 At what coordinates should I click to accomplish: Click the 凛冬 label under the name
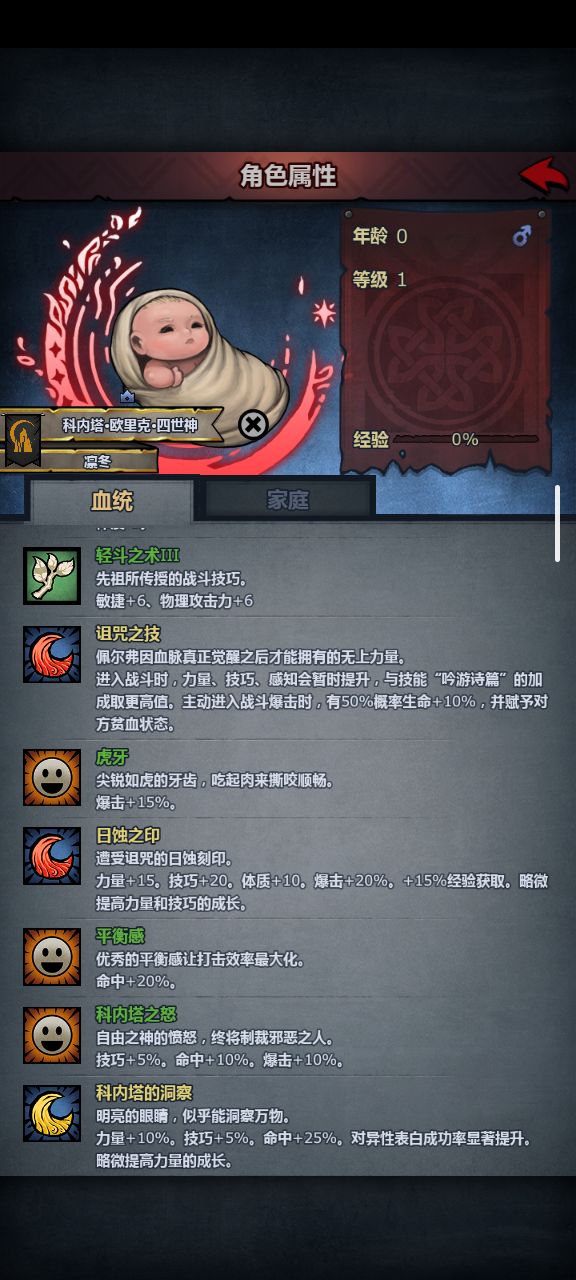[98, 461]
